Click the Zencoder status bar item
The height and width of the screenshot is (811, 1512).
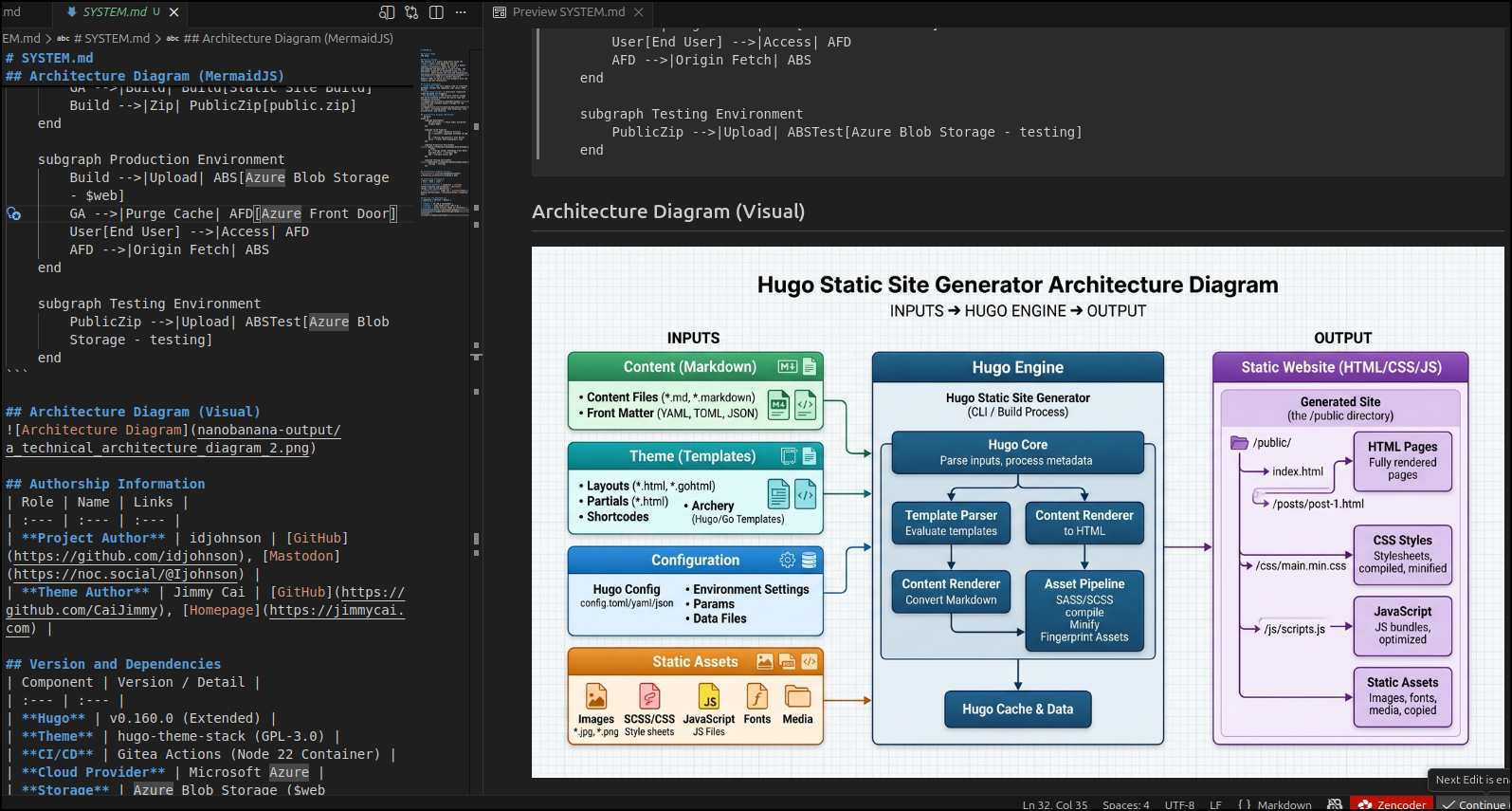point(1392,804)
